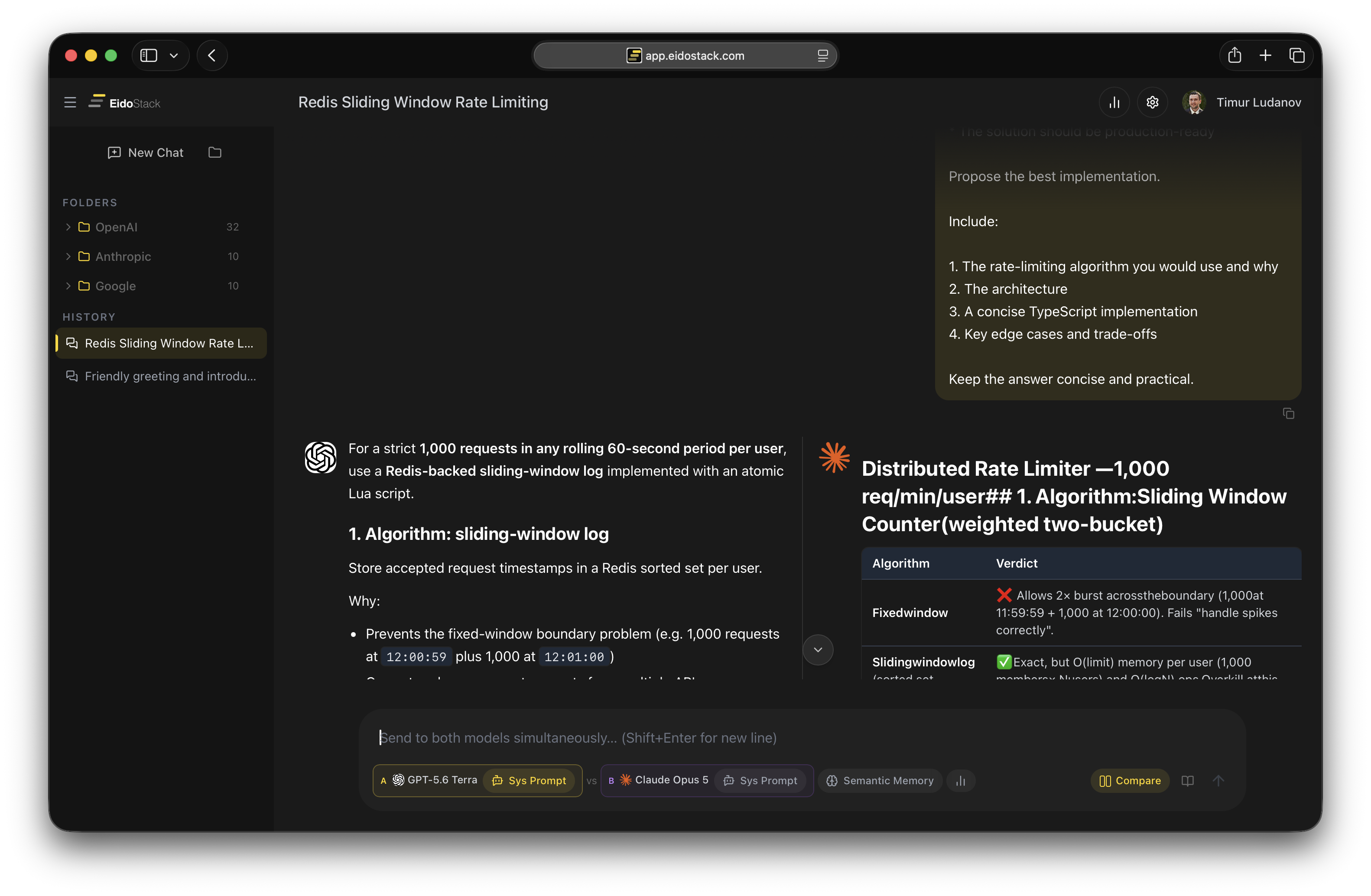The width and height of the screenshot is (1371, 896).
Task: Copy the user prompt message
Action: click(x=1289, y=413)
